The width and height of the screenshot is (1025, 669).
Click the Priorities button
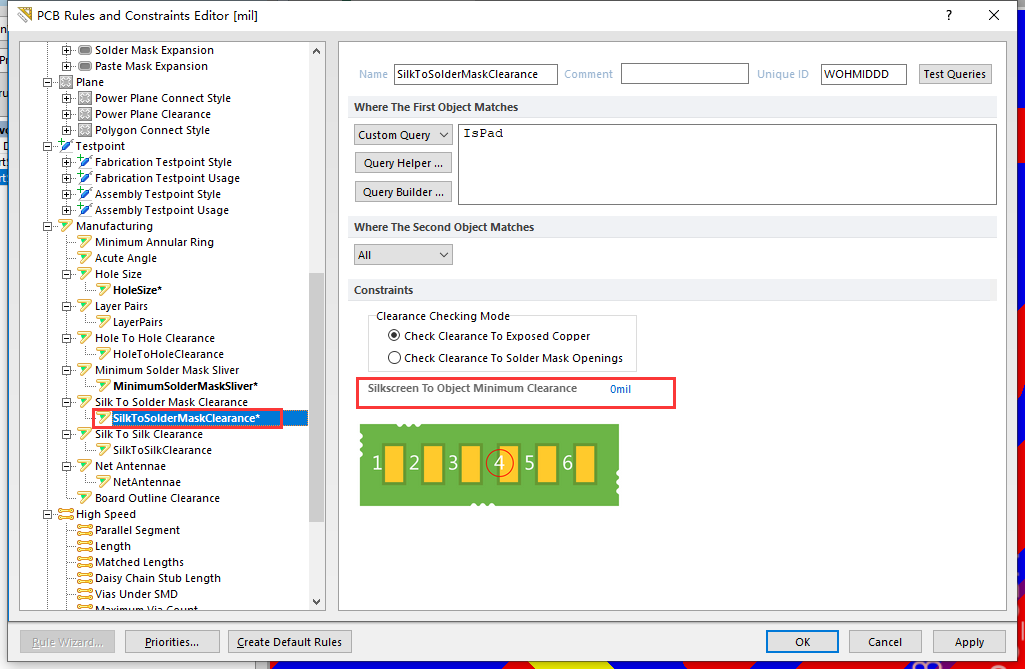172,642
